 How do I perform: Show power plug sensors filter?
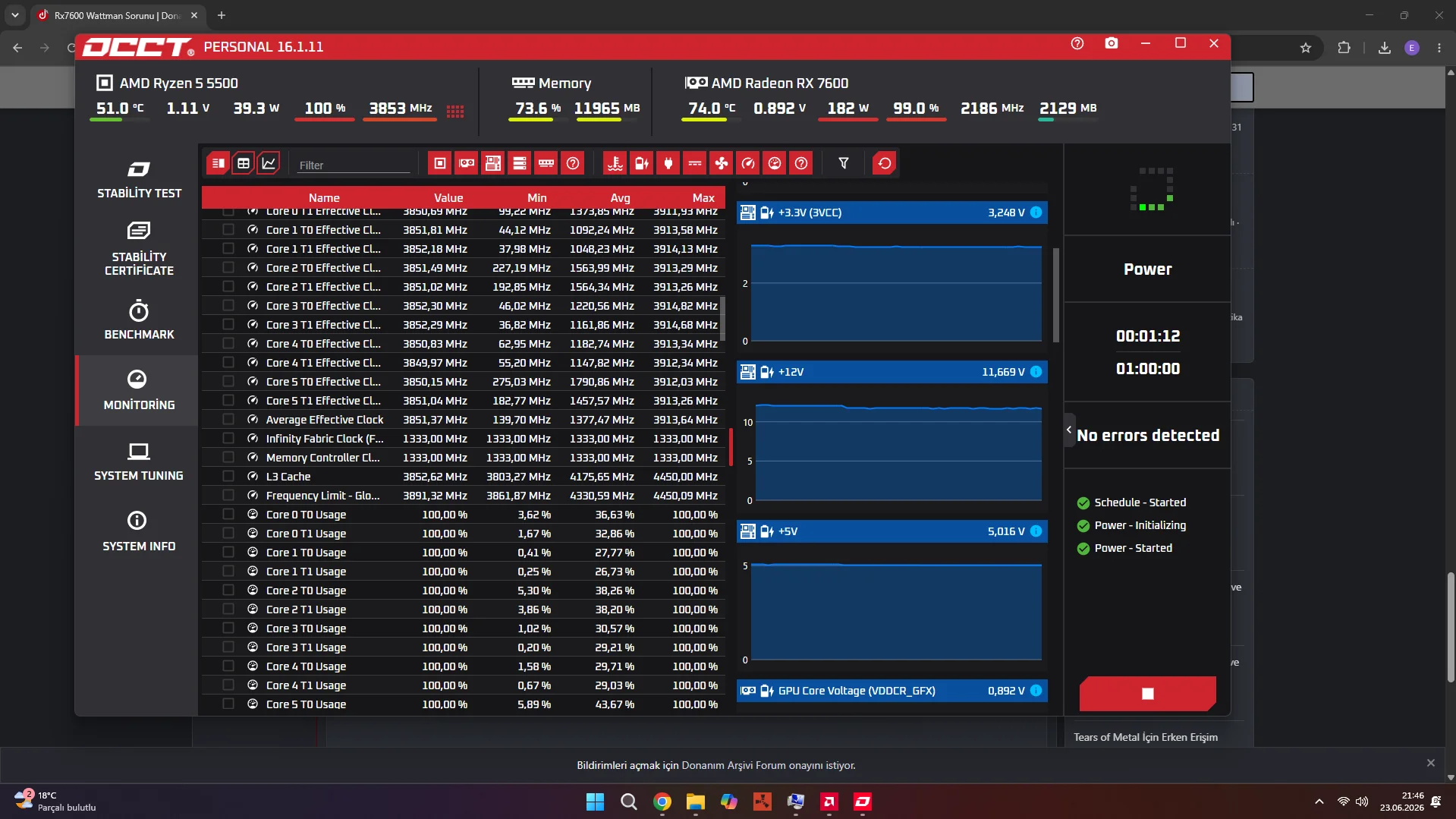click(668, 163)
